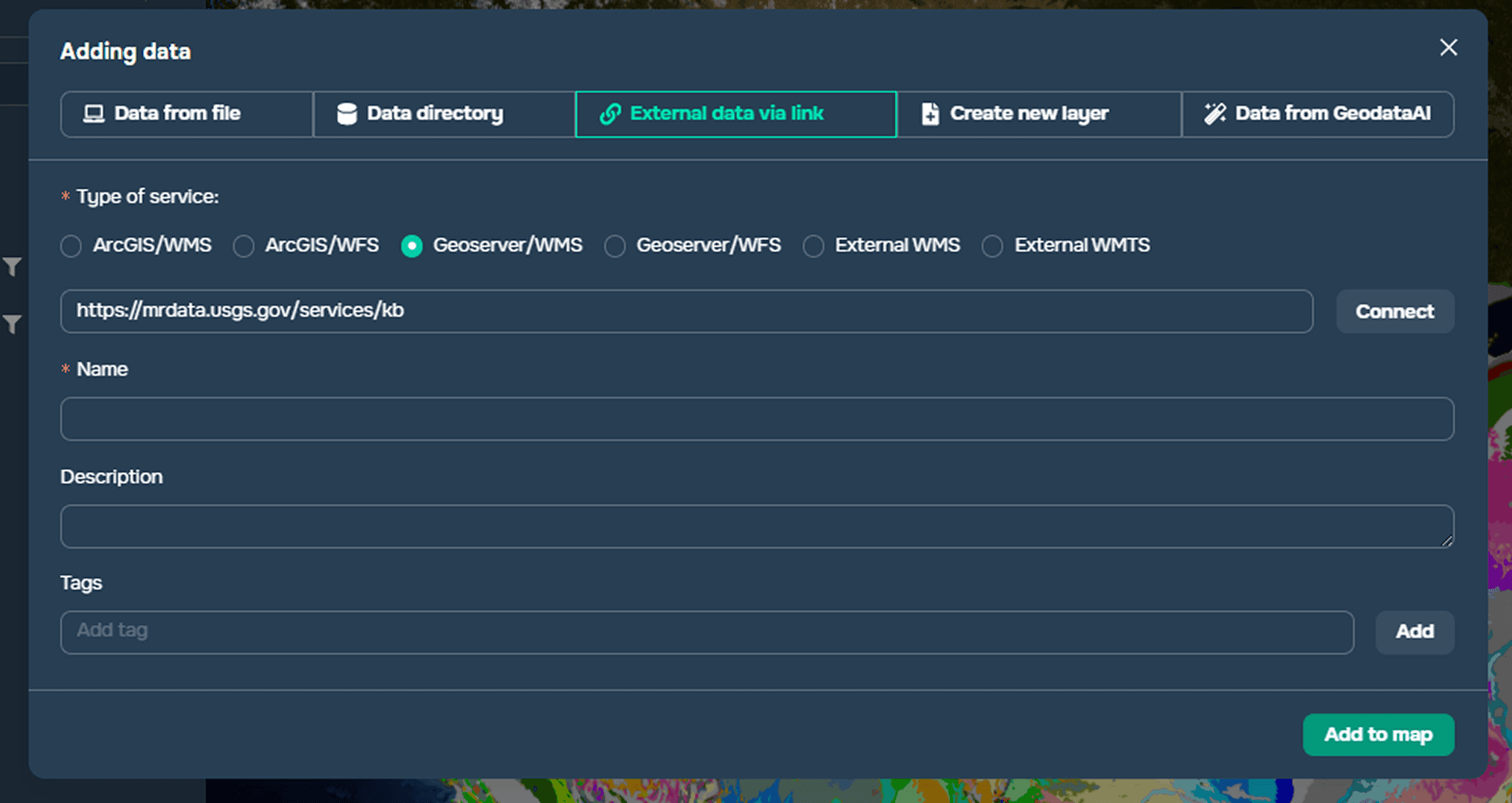Click inside the Name input field

click(756, 419)
